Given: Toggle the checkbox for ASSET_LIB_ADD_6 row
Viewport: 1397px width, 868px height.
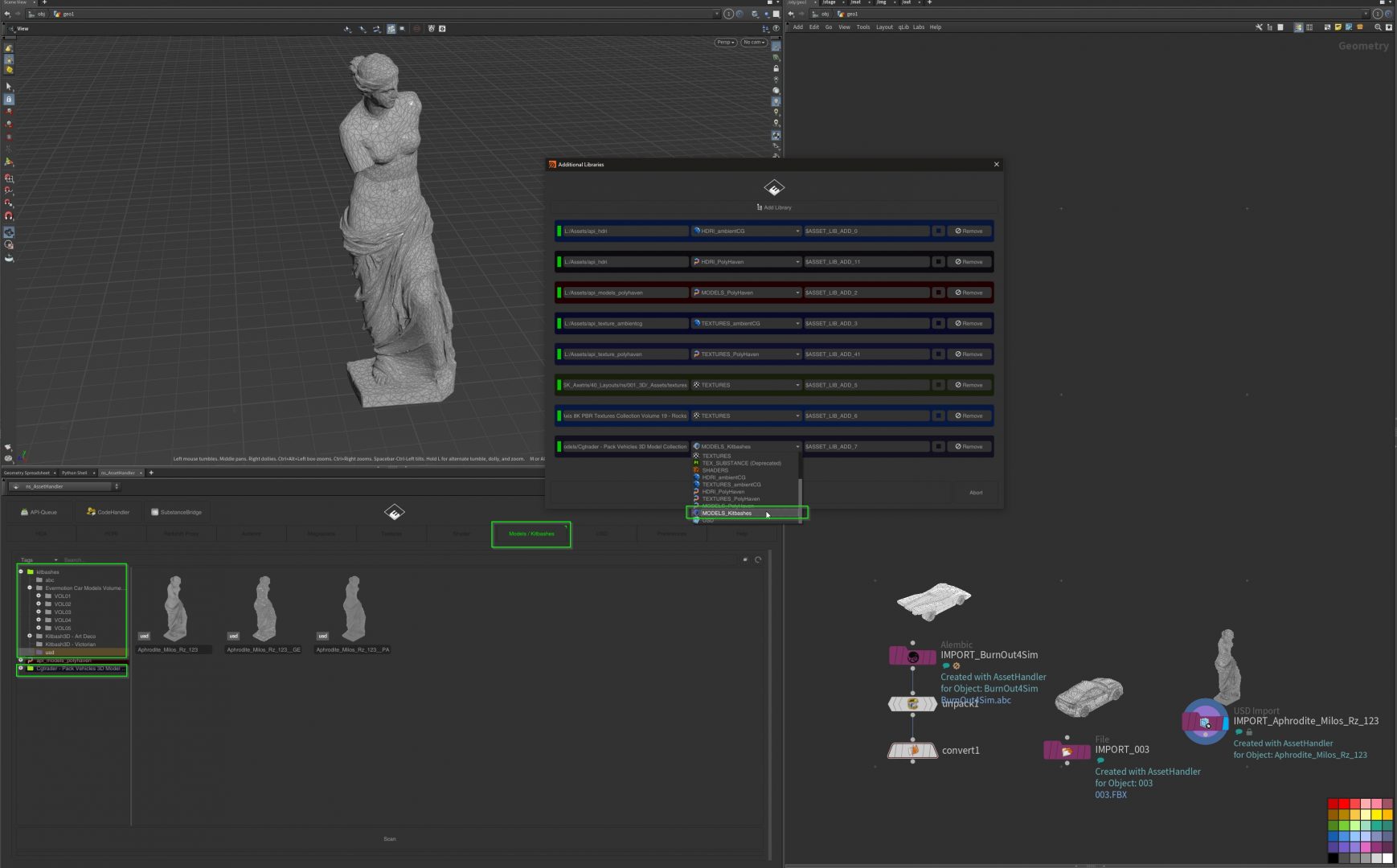Looking at the screenshot, I should click(938, 416).
